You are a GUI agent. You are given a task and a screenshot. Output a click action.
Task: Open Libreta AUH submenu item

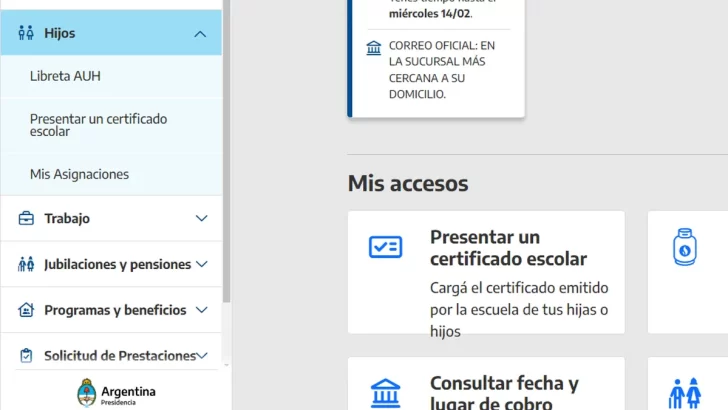(65, 76)
